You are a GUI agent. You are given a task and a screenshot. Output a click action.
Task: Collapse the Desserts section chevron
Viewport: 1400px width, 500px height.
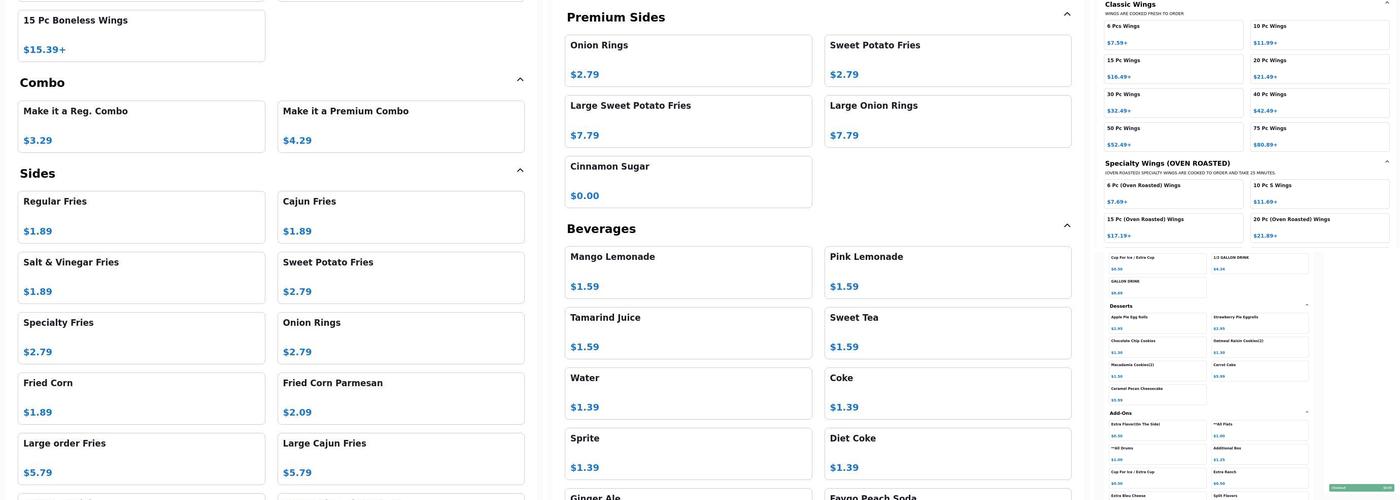[1306, 305]
